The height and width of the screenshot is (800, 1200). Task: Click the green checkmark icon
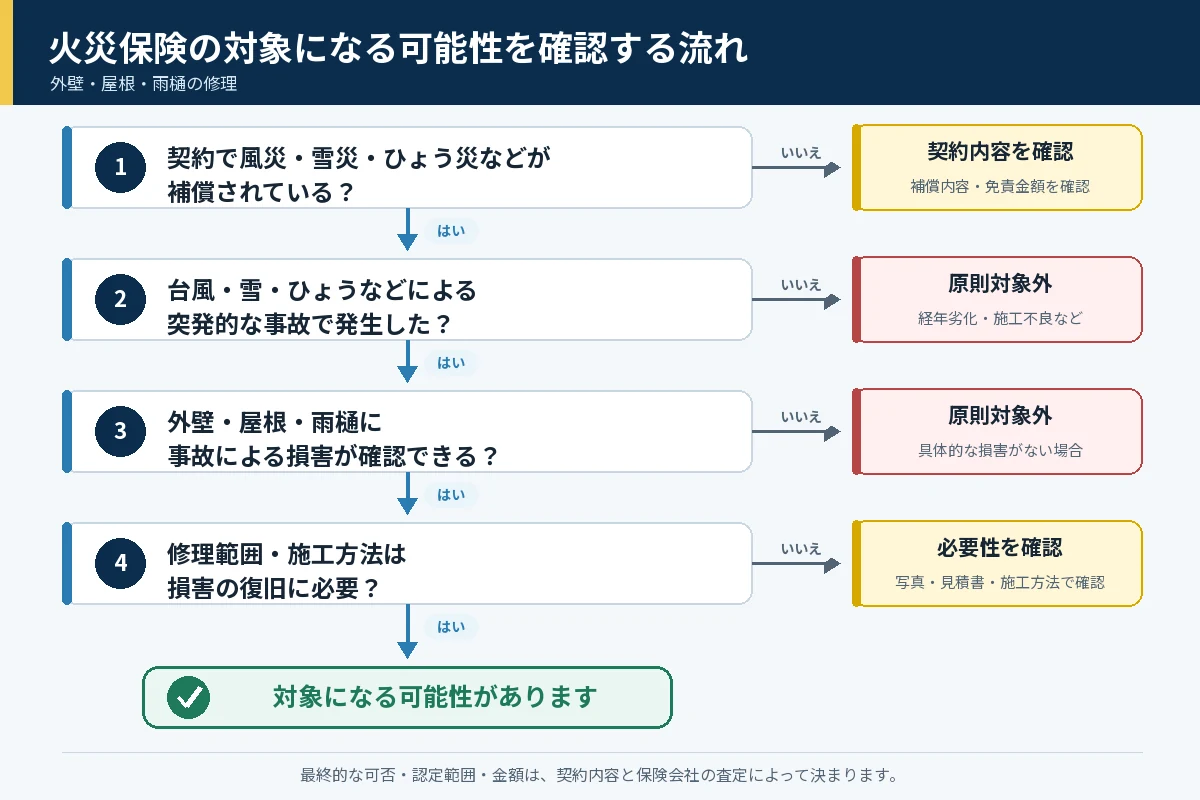(188, 697)
